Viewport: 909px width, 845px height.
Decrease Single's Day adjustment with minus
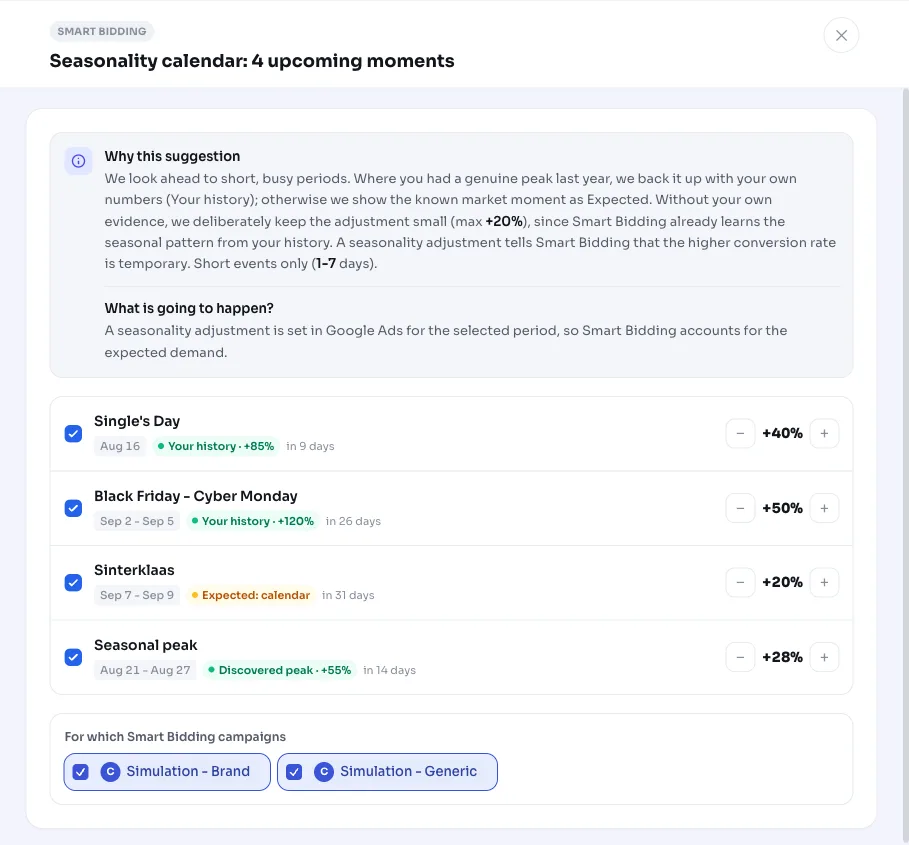(740, 434)
